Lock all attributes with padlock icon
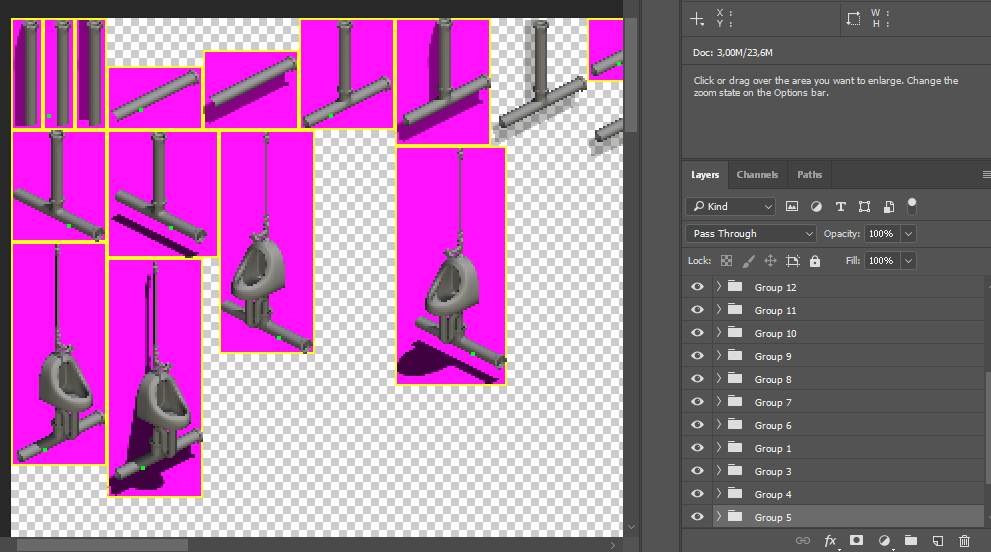The image size is (991, 552). [815, 261]
